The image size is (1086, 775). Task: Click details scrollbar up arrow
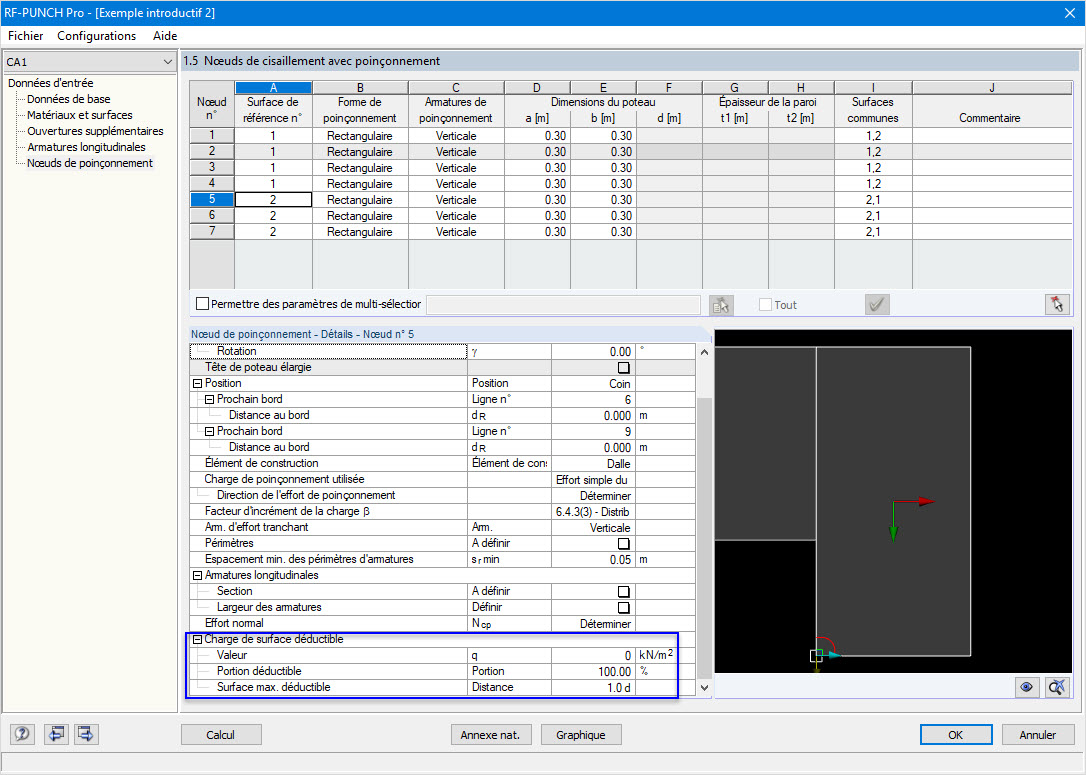tap(704, 352)
